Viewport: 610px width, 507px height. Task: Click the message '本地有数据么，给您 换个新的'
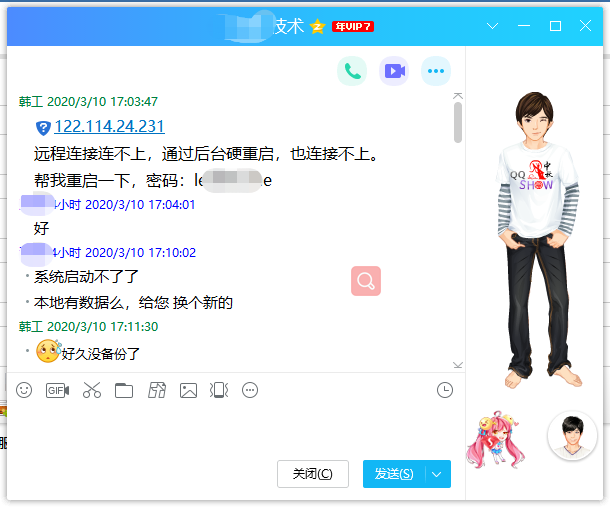click(133, 303)
